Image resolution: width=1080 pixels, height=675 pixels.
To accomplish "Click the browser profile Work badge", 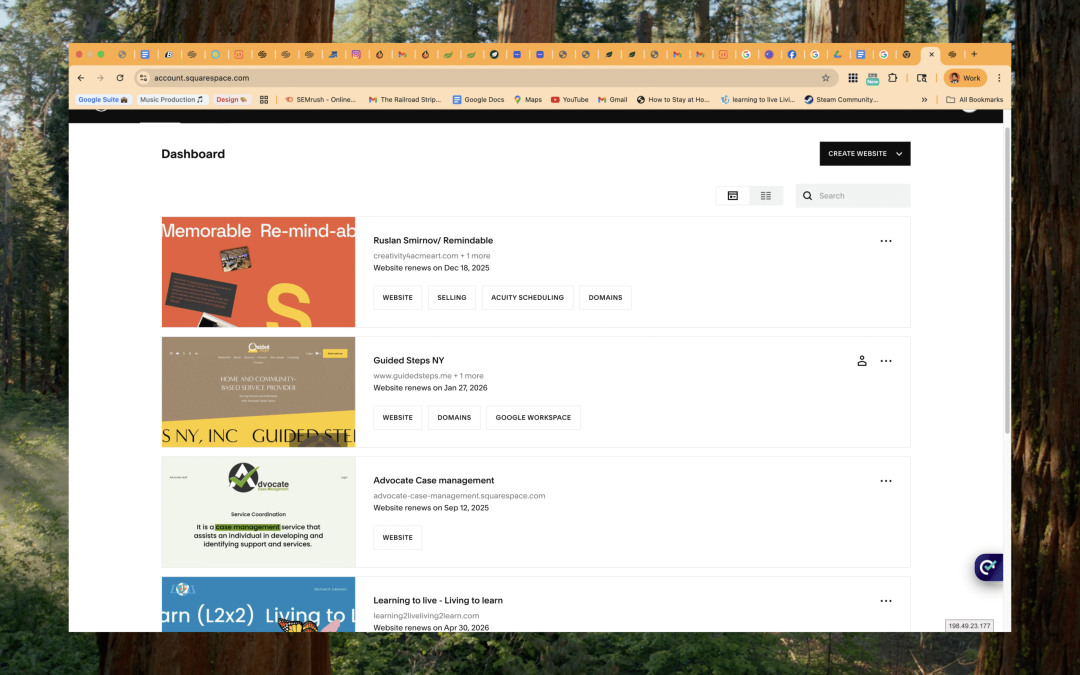I will pyautogui.click(x=964, y=77).
